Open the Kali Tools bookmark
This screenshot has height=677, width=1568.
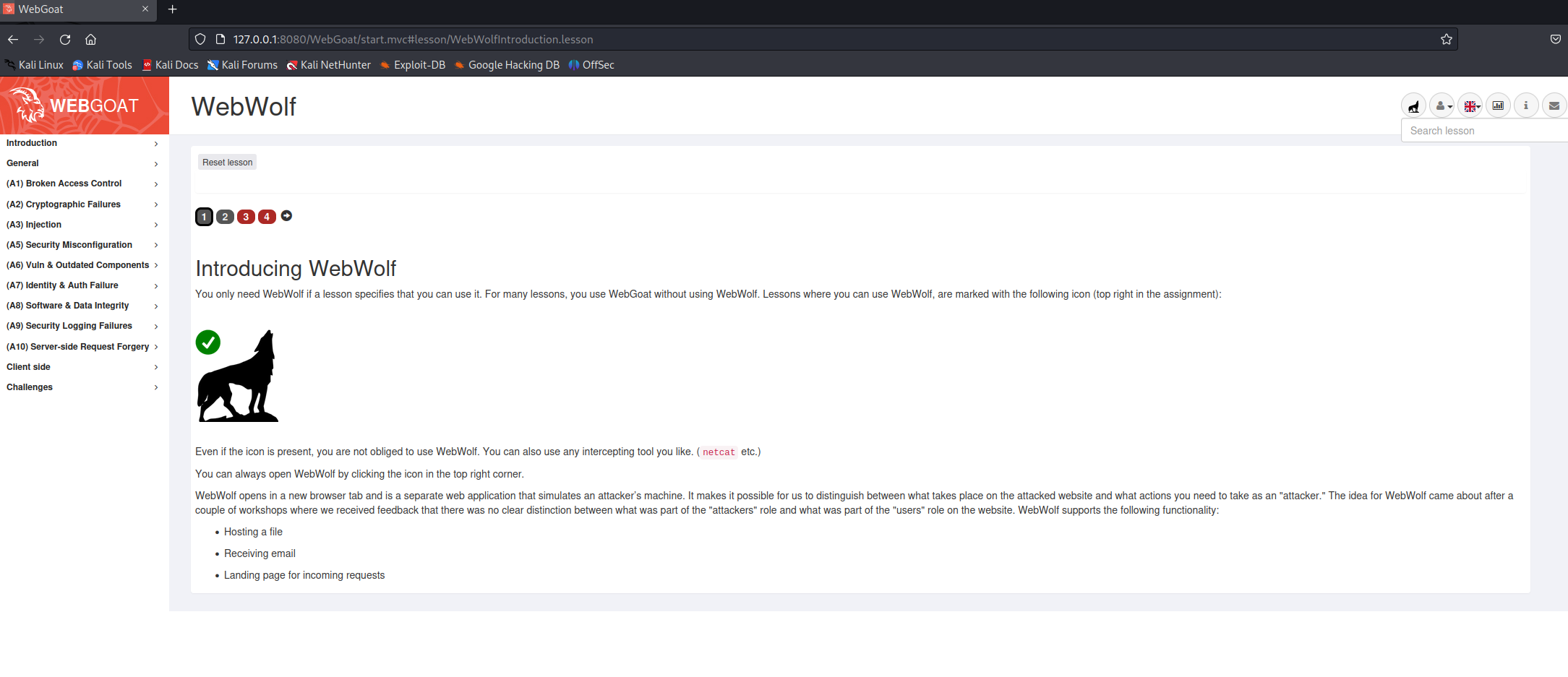(102, 65)
